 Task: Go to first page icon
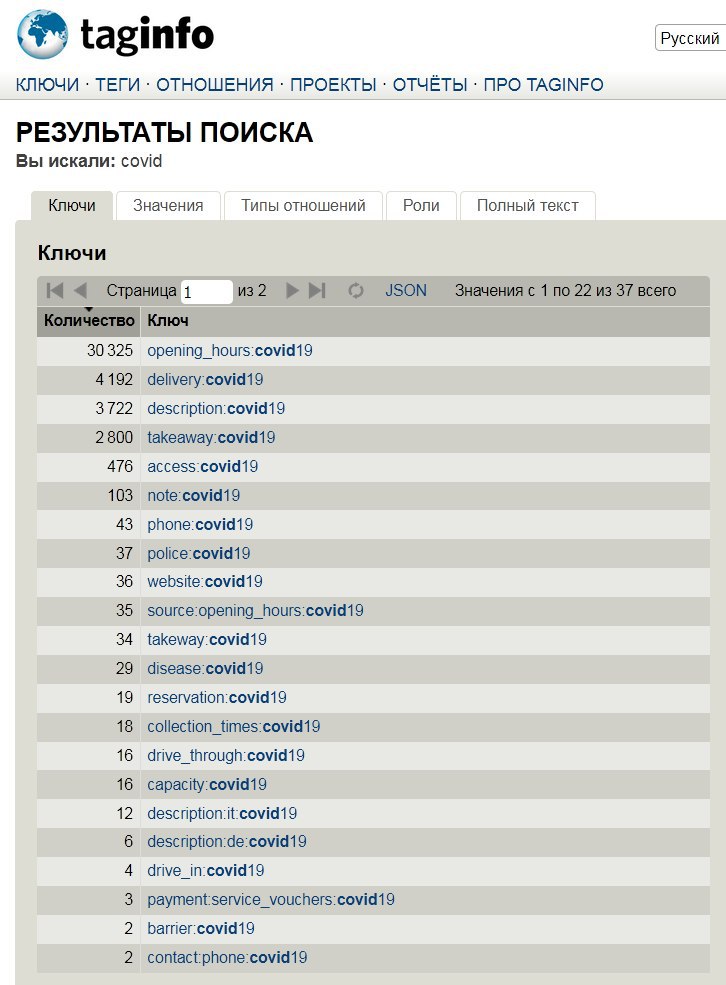pyautogui.click(x=55, y=290)
